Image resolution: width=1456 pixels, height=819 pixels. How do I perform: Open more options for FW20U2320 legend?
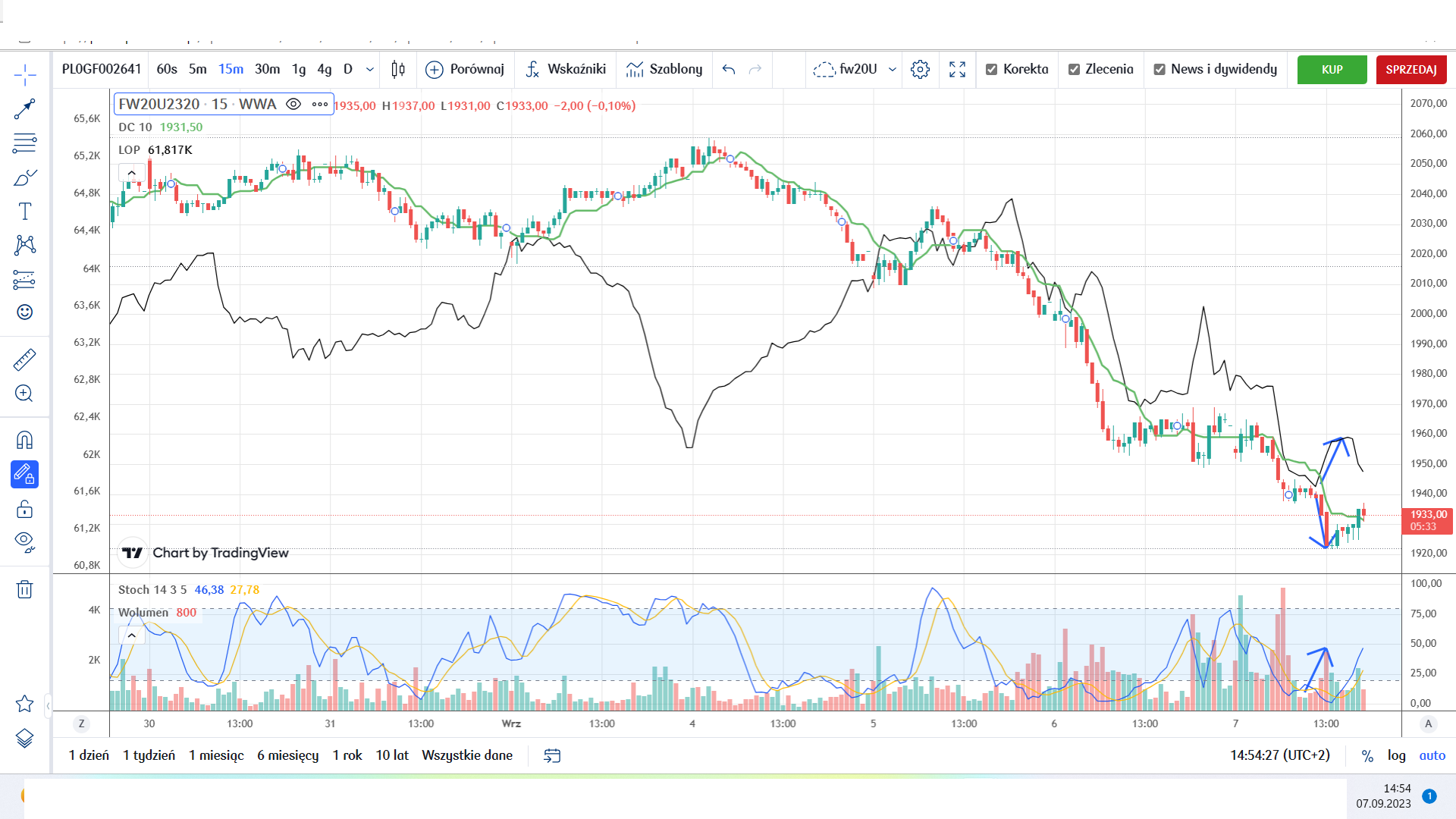[320, 105]
